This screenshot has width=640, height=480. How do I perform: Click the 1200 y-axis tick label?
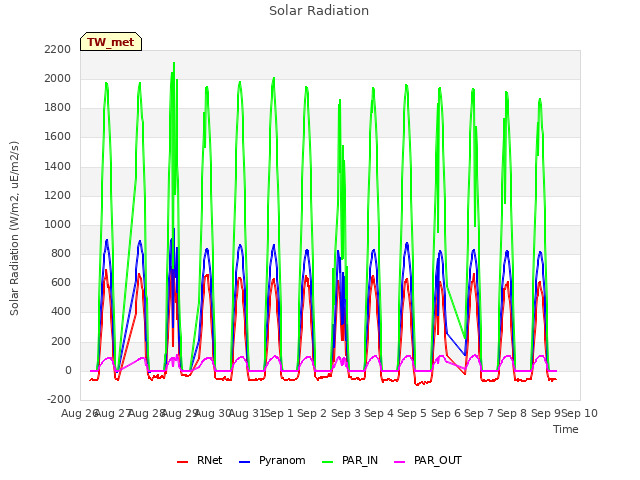tap(58, 196)
